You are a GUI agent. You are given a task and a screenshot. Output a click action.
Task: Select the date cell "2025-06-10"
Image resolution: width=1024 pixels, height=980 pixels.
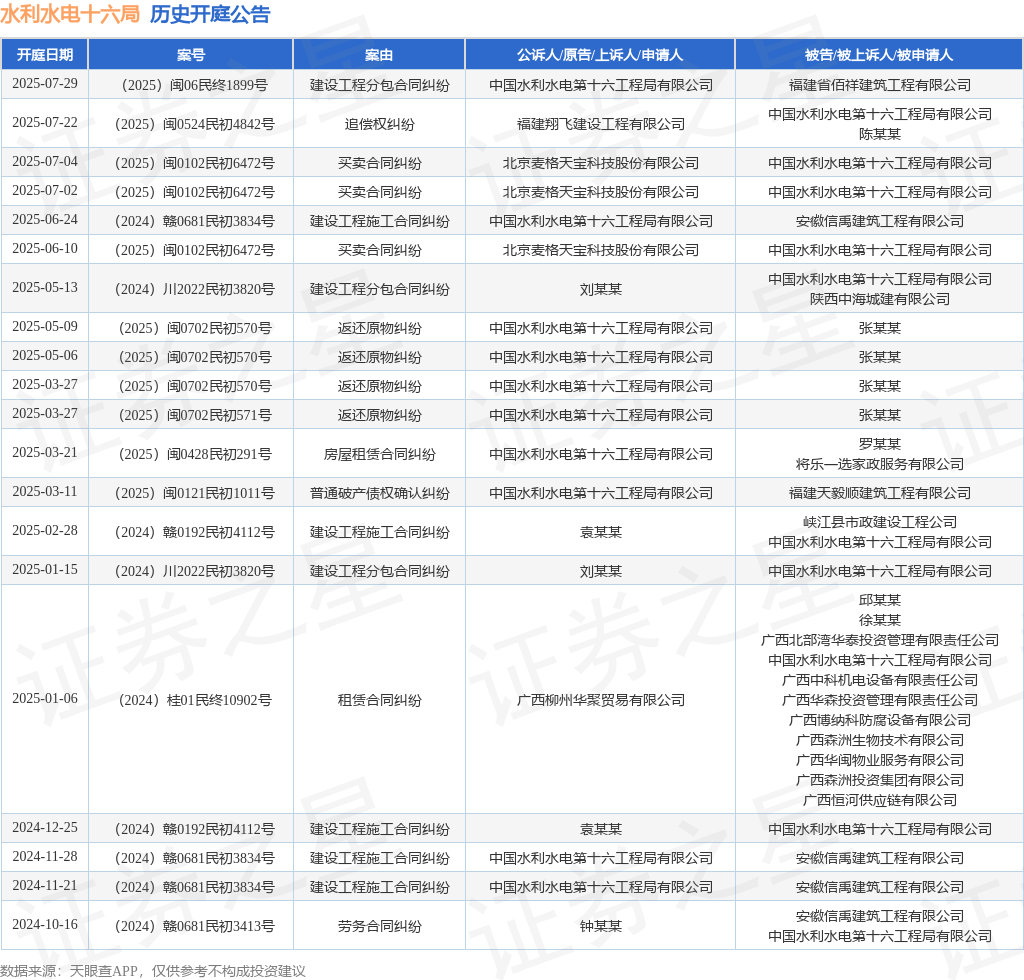(x=44, y=249)
